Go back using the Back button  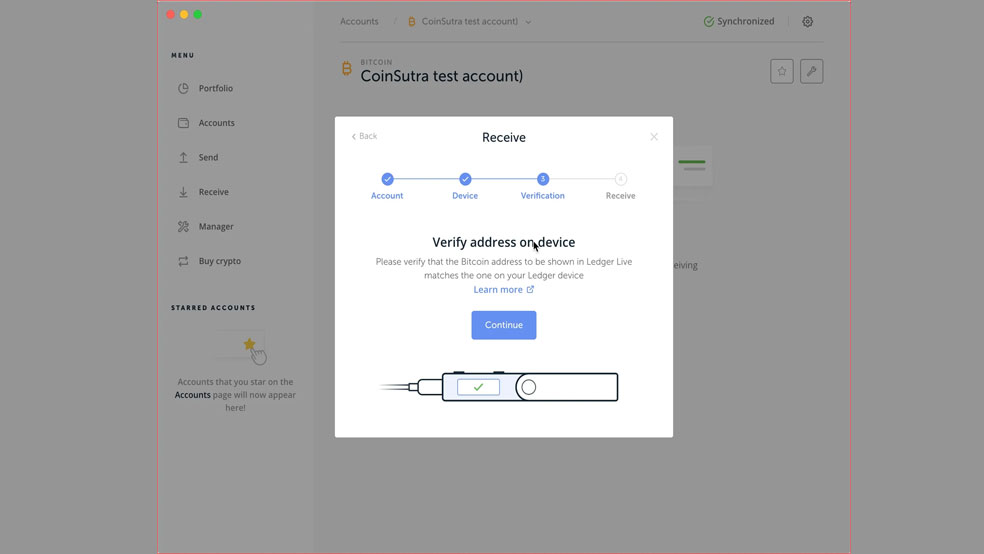pos(364,136)
